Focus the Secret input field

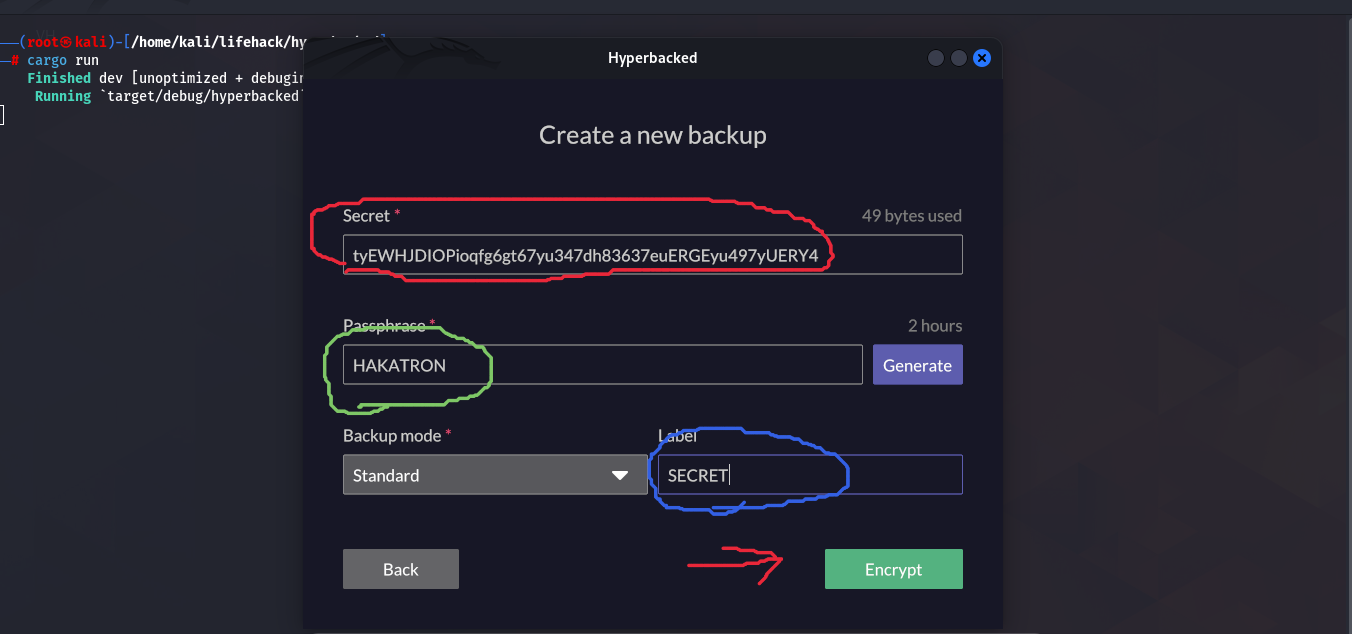point(652,255)
